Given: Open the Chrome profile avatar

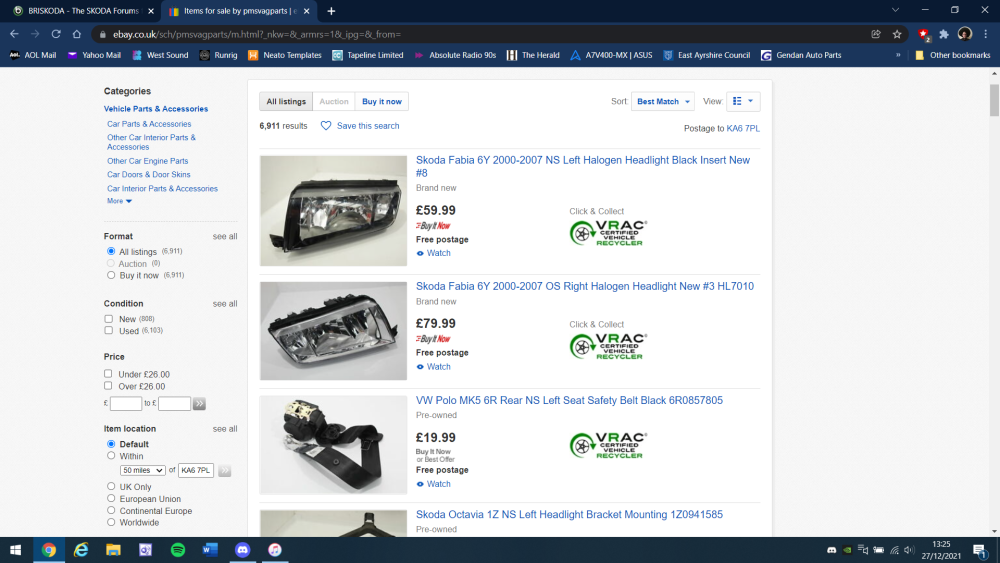Looking at the screenshot, I should [965, 34].
